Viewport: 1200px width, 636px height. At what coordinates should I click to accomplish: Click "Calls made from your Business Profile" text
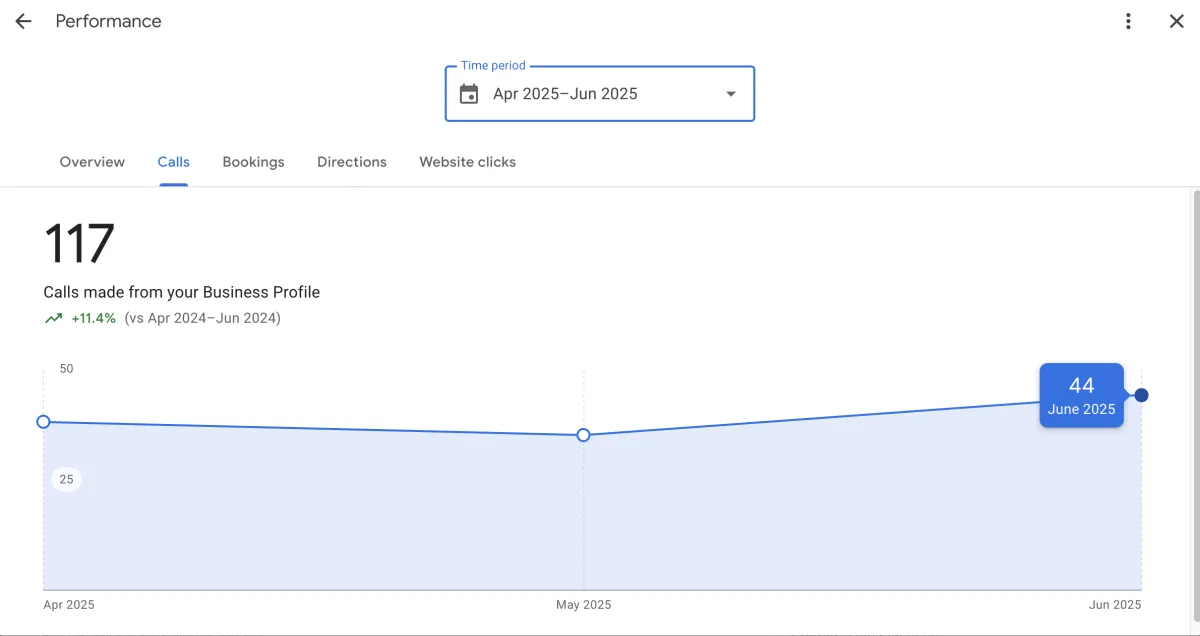182,292
